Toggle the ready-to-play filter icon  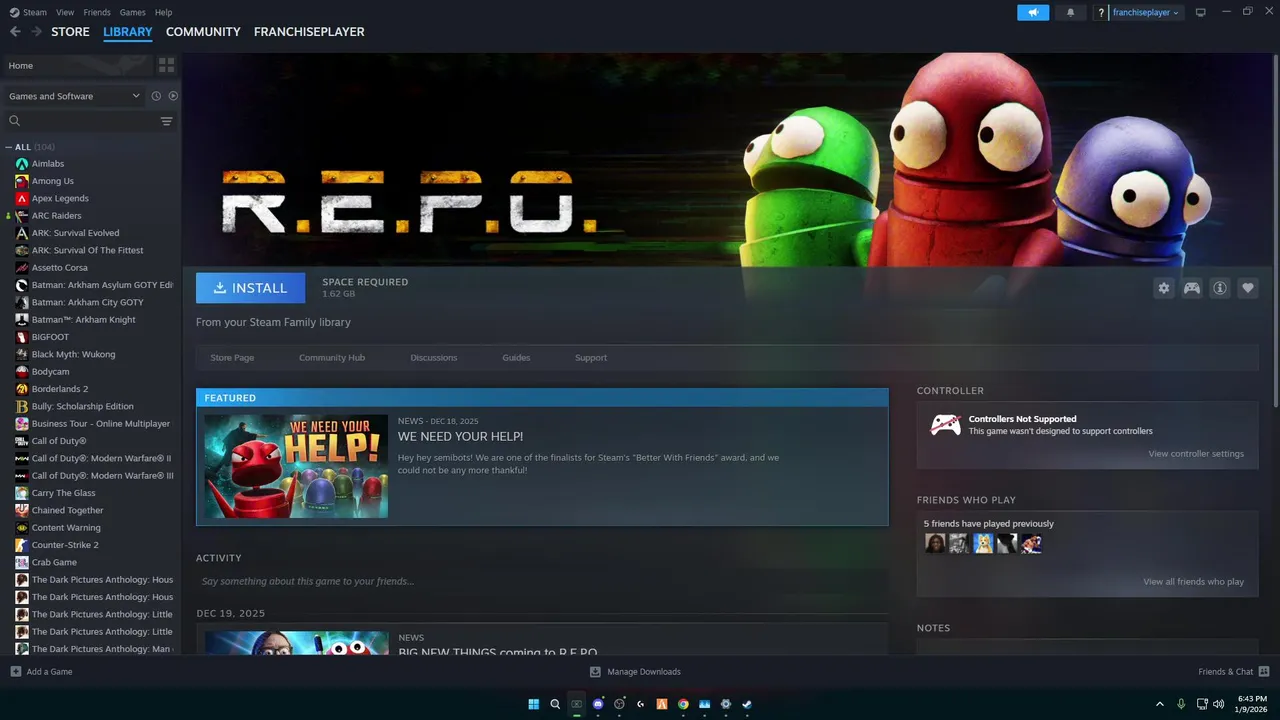click(x=173, y=96)
